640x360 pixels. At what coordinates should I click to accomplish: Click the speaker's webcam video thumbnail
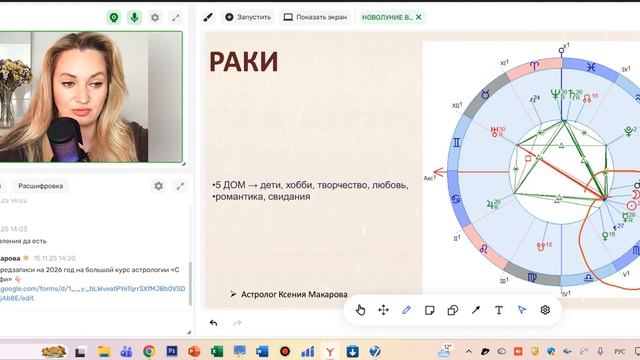click(91, 97)
